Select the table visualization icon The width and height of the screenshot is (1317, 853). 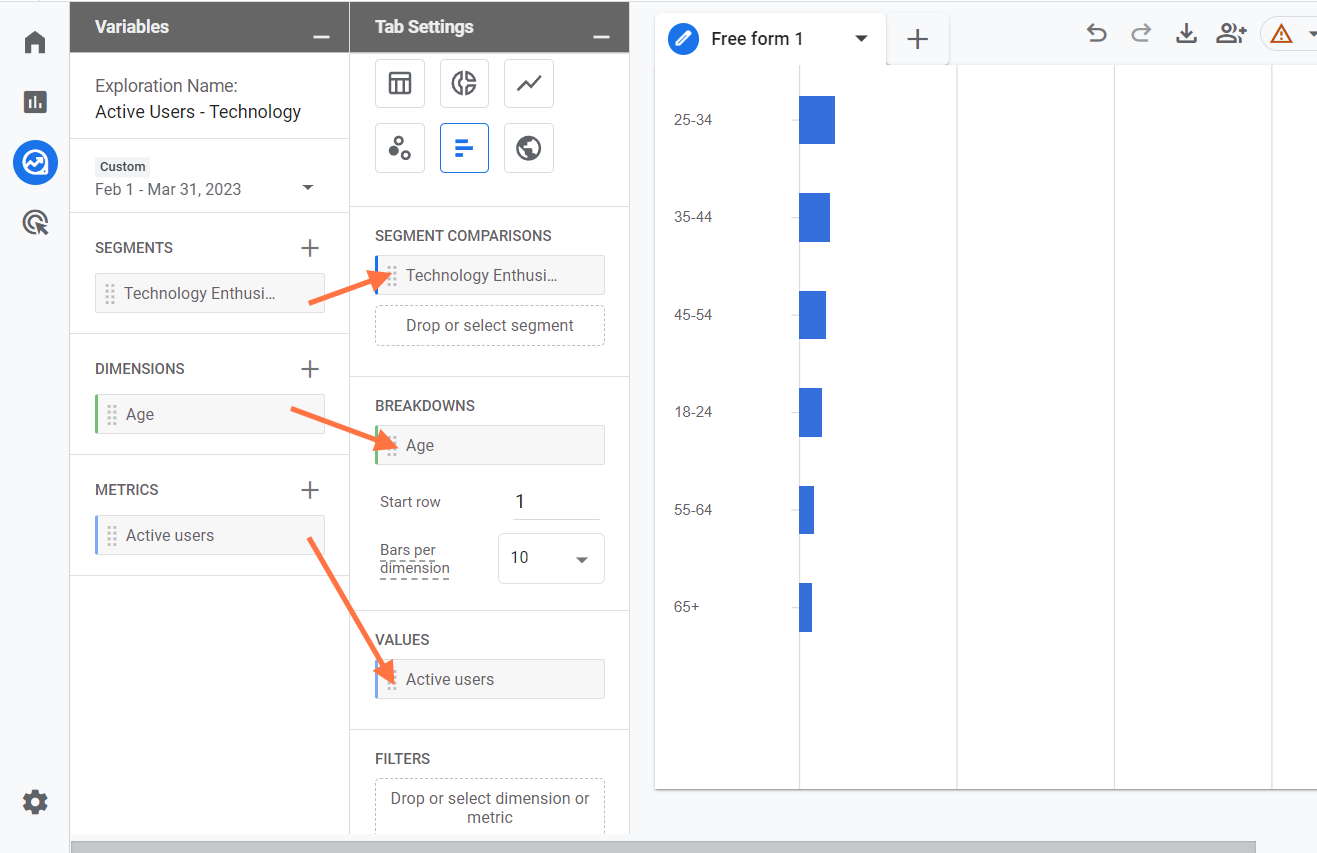tap(400, 84)
